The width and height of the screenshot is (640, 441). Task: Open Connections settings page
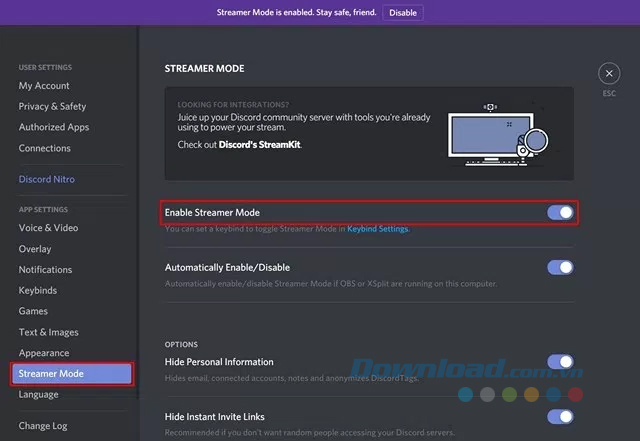pyautogui.click(x=44, y=148)
